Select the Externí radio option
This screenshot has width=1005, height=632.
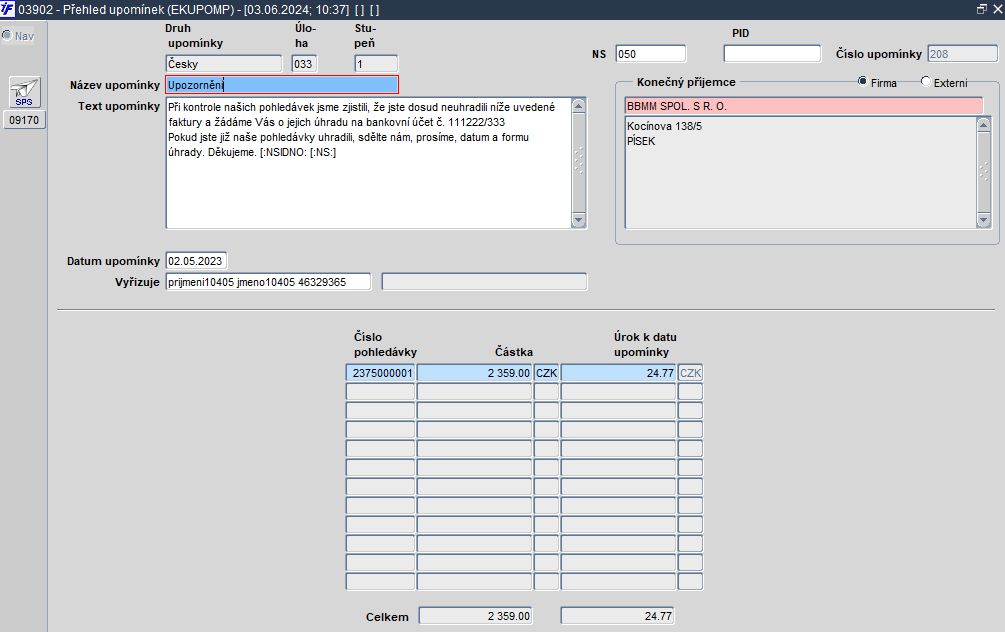tap(926, 81)
